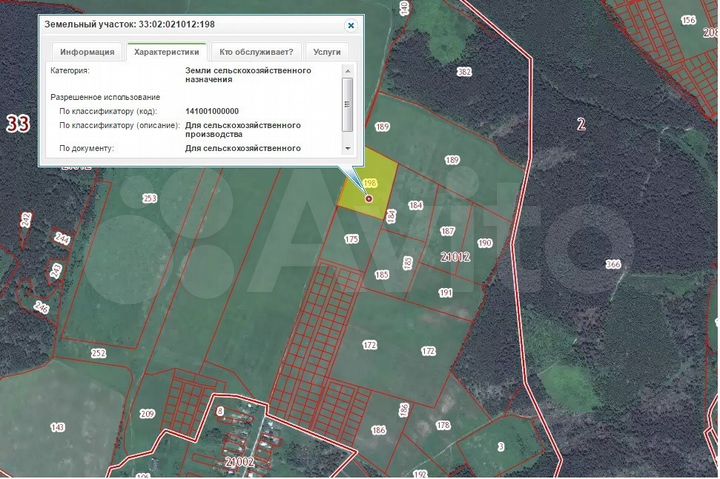Select parcel 191 on the map
The image size is (720, 479).
coord(445,293)
